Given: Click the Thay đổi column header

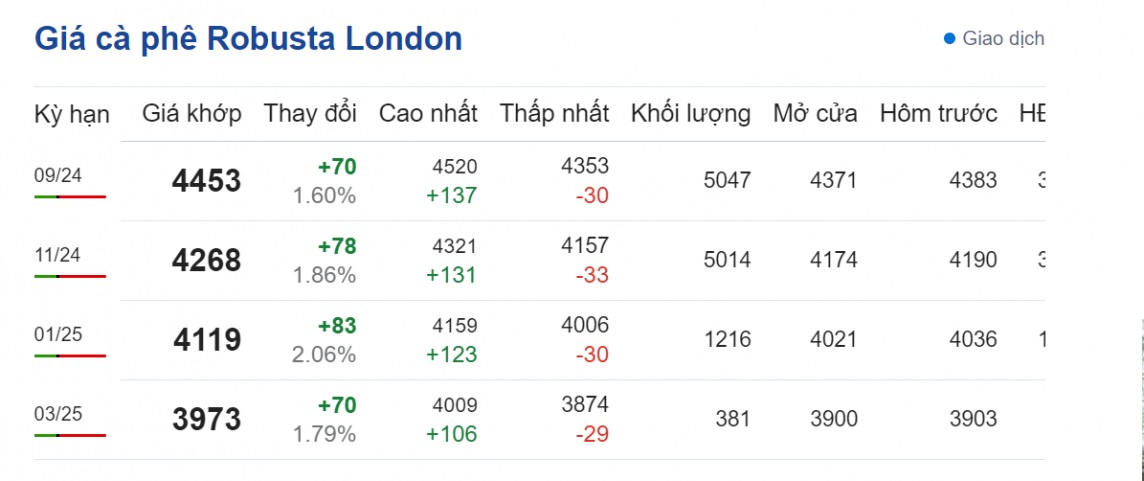Looking at the screenshot, I should (x=310, y=114).
